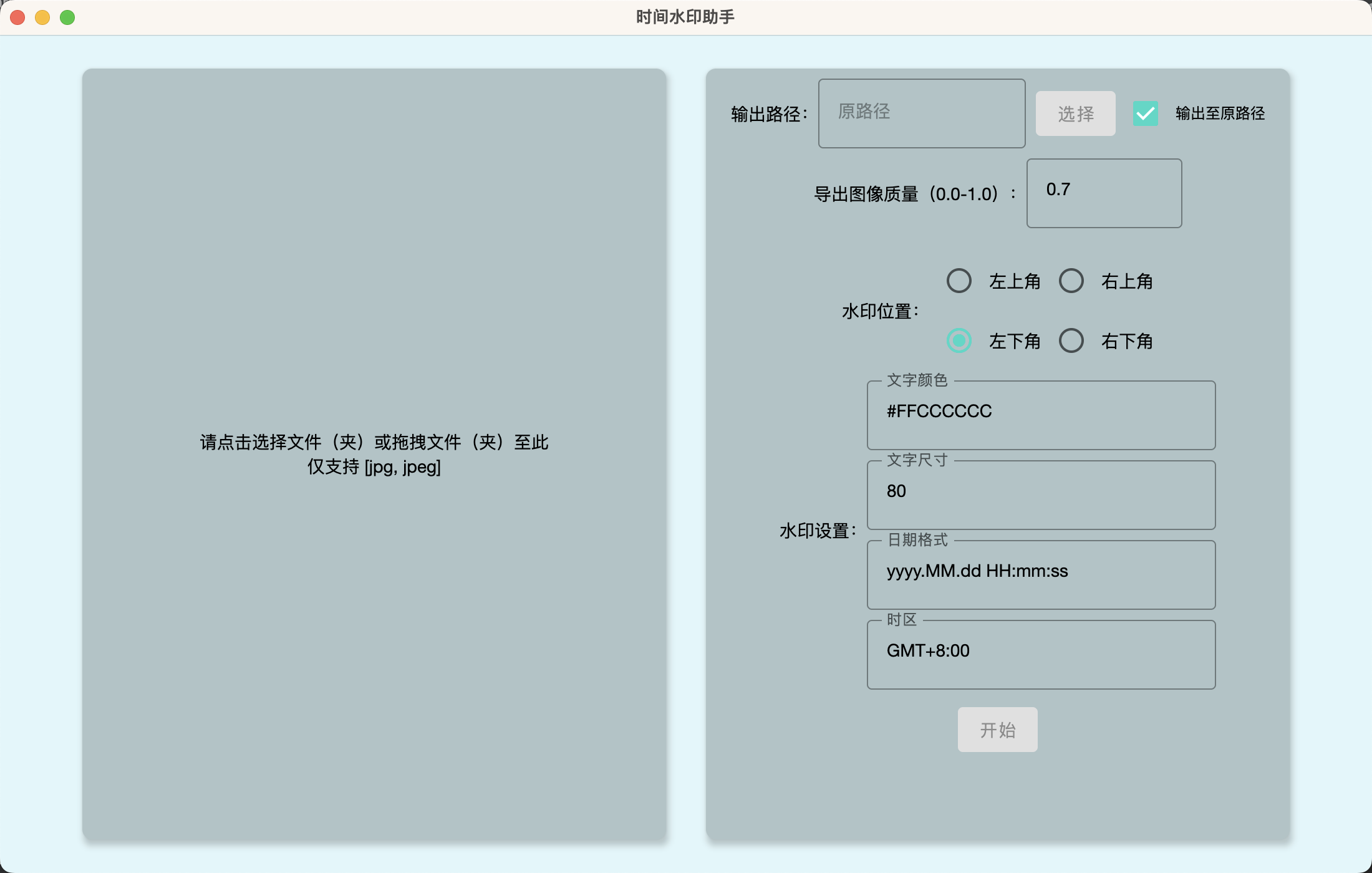Click the file drop area to select files
1372x873 pixels.
click(x=374, y=455)
